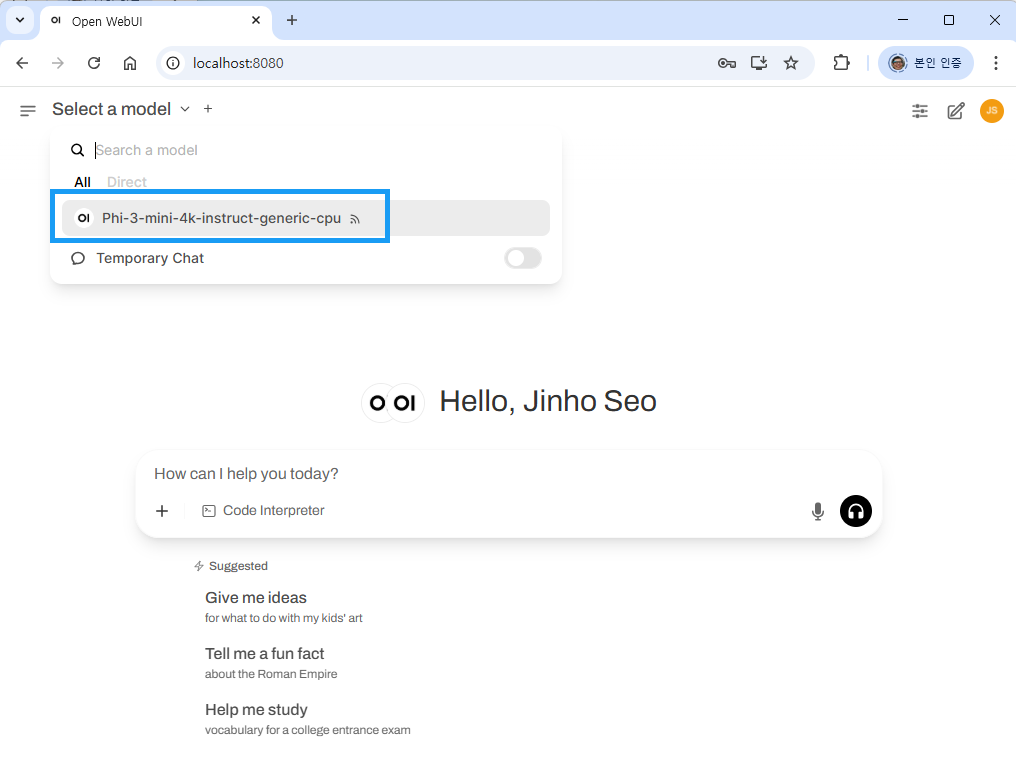Open the sidebar hamburger menu
Screen dimensions: 1016x758
(x=27, y=111)
